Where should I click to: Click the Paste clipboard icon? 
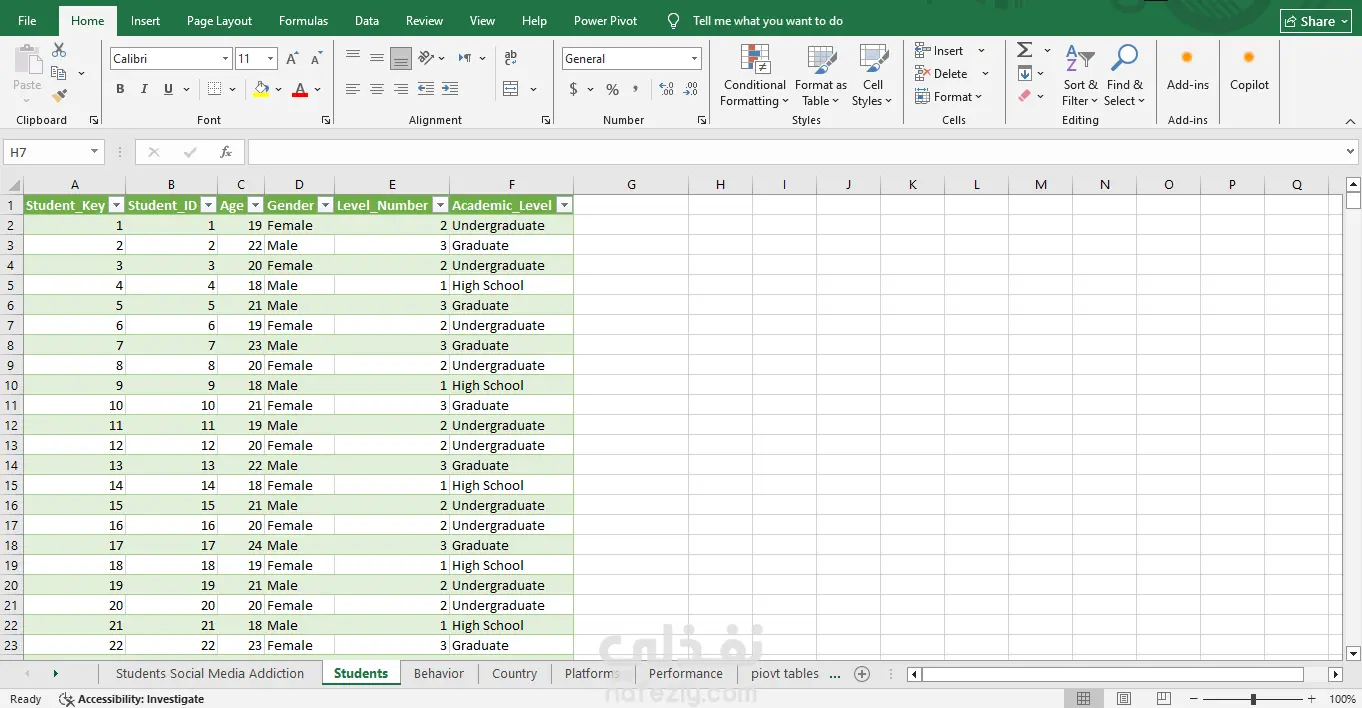tap(27, 59)
